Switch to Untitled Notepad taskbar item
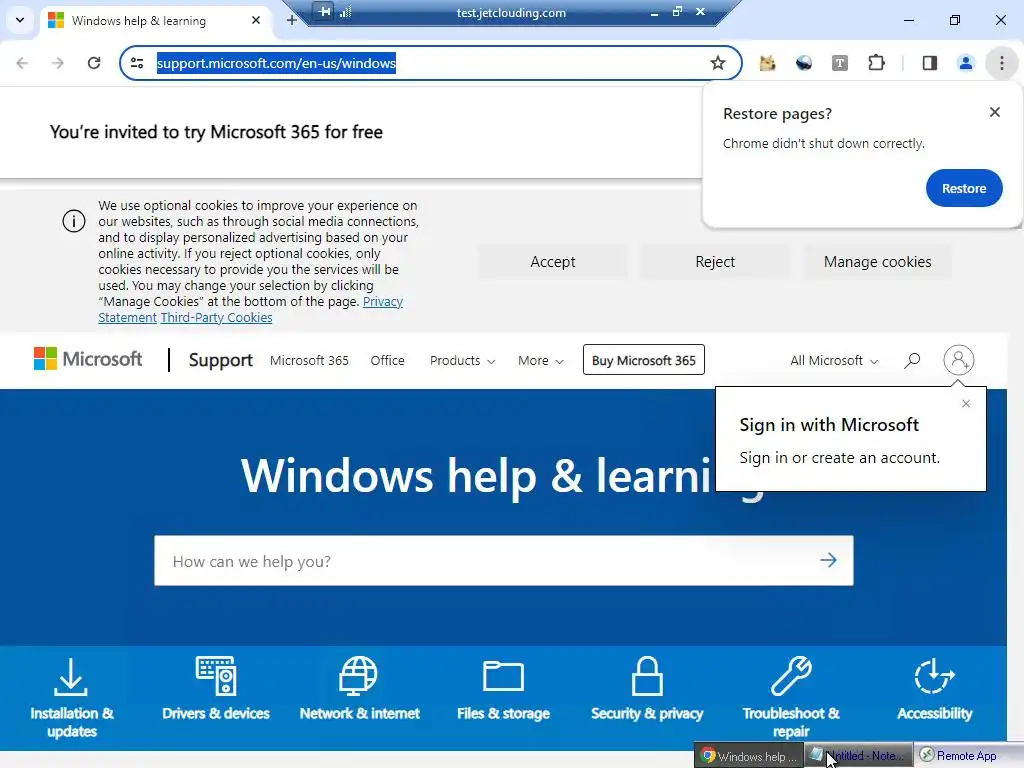1024x768 pixels. point(858,756)
